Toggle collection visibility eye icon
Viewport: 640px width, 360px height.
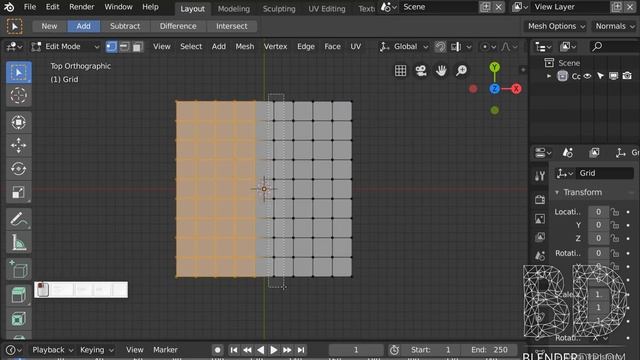click(587, 76)
